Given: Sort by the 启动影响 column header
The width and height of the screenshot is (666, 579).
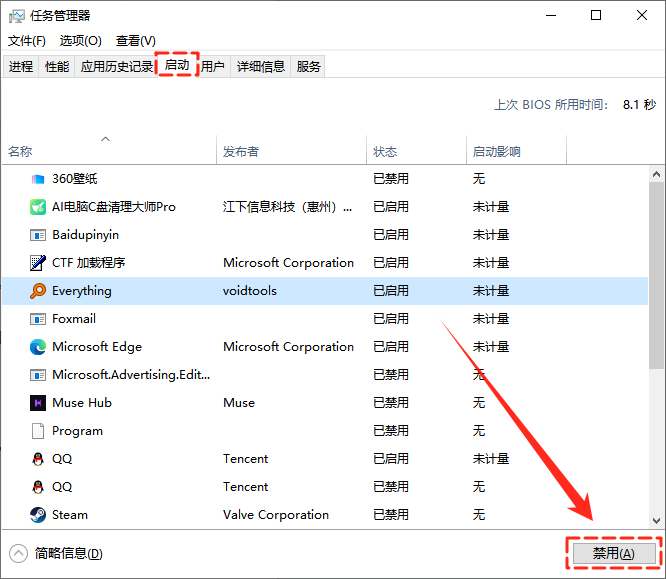Looking at the screenshot, I should (516, 150).
